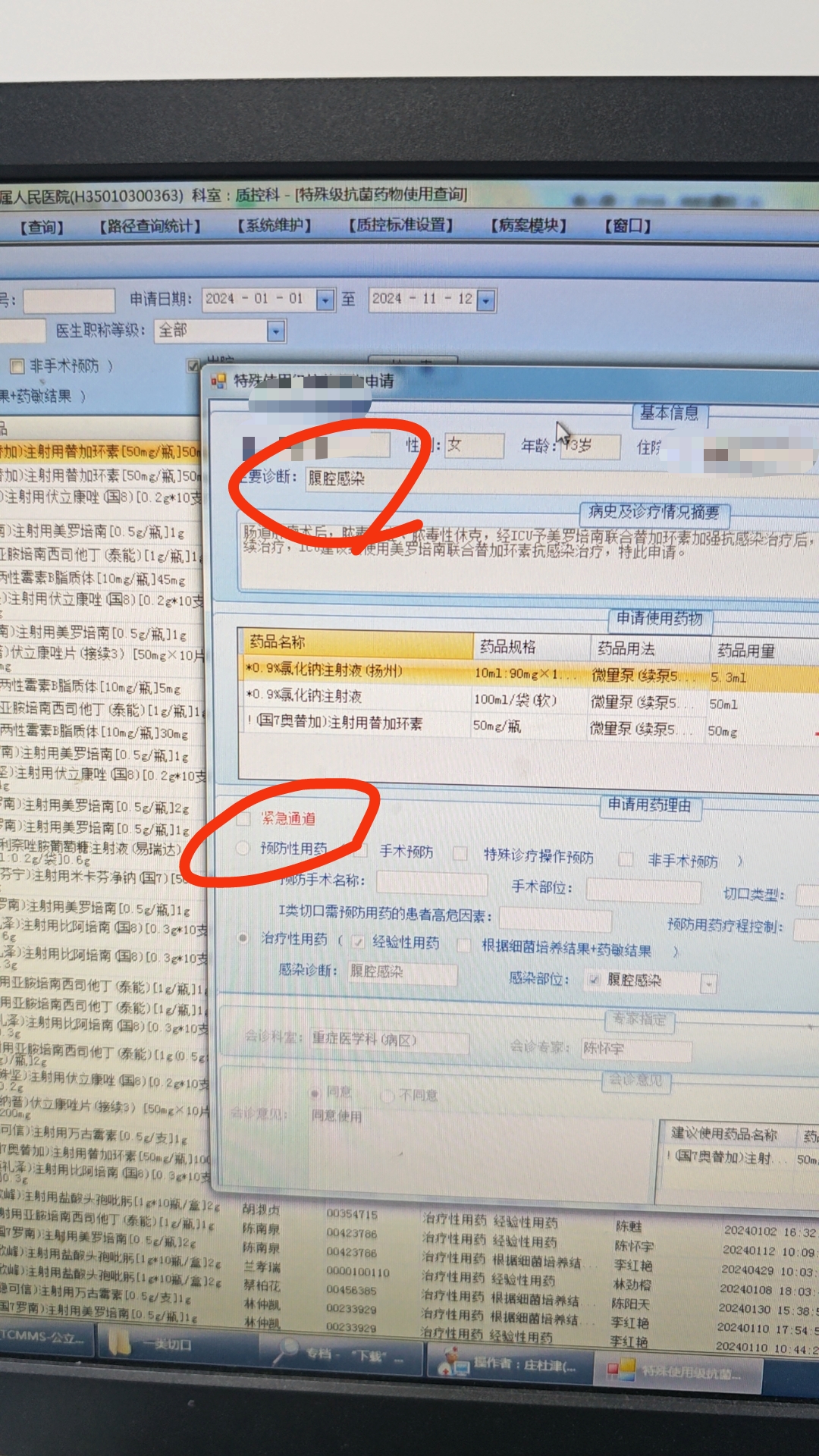Open the 【质控标准设置】 menu

[x=400, y=224]
